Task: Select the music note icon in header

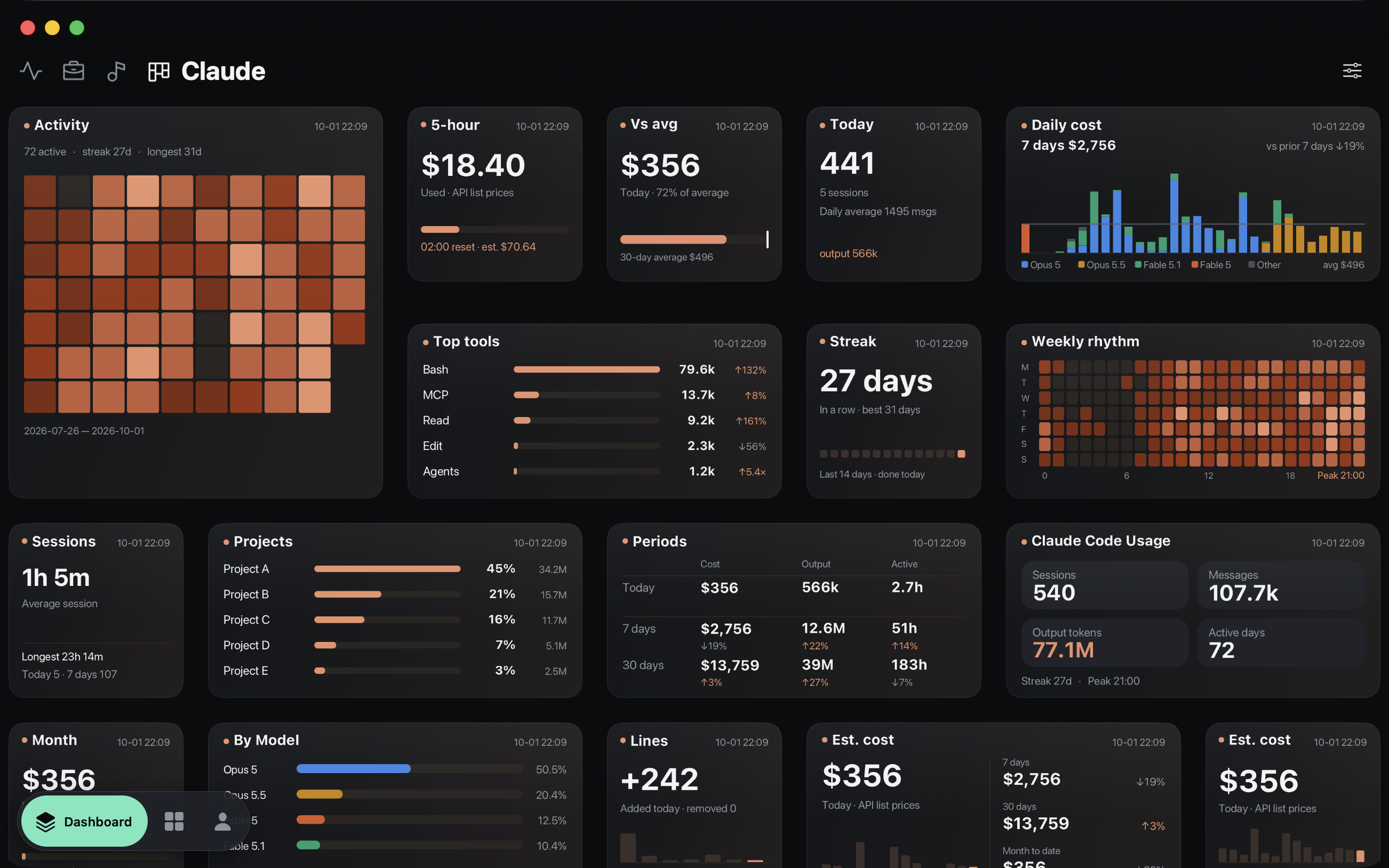Action: [116, 71]
